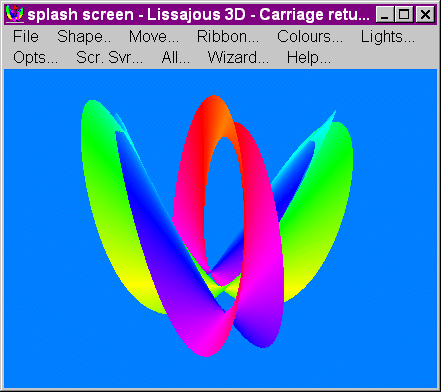
Task: Open the Lights... menu
Action: 388,36
